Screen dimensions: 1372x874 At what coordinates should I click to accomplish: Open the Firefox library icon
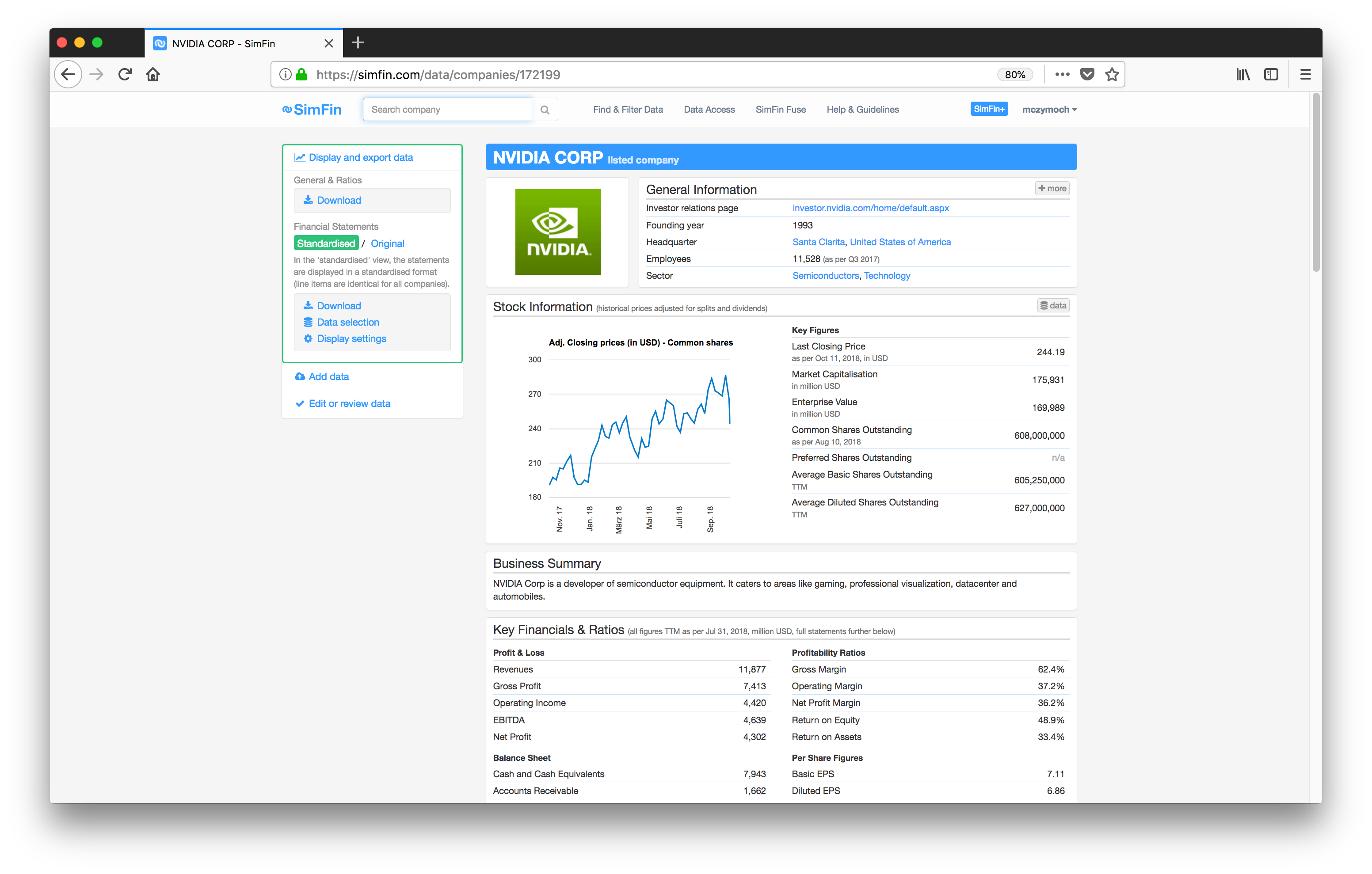(1242, 75)
